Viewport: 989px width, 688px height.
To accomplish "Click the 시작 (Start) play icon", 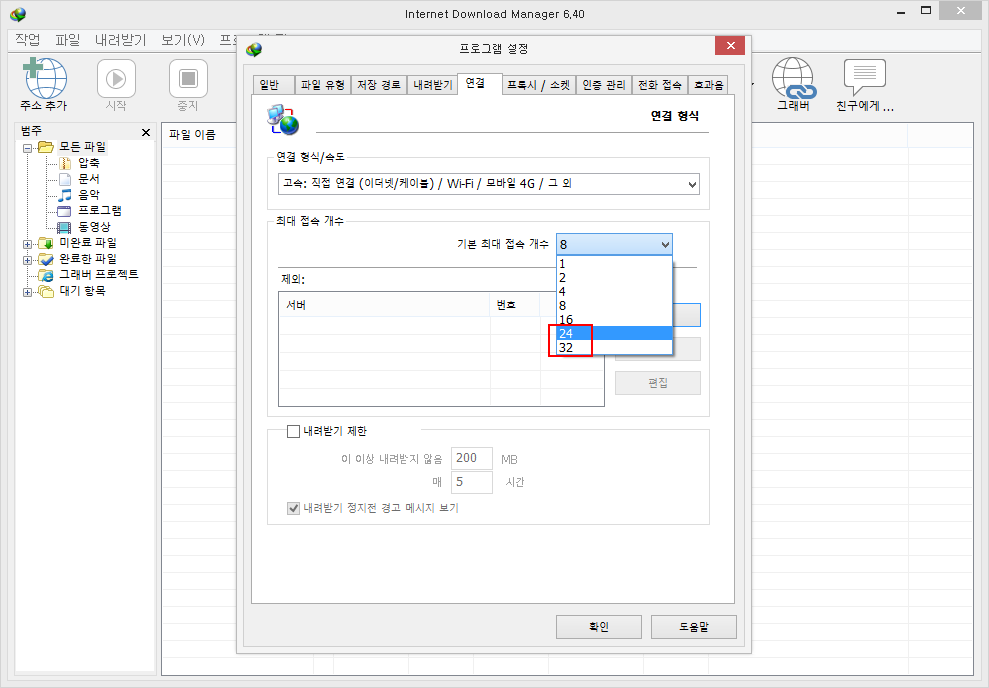I will [x=116, y=78].
